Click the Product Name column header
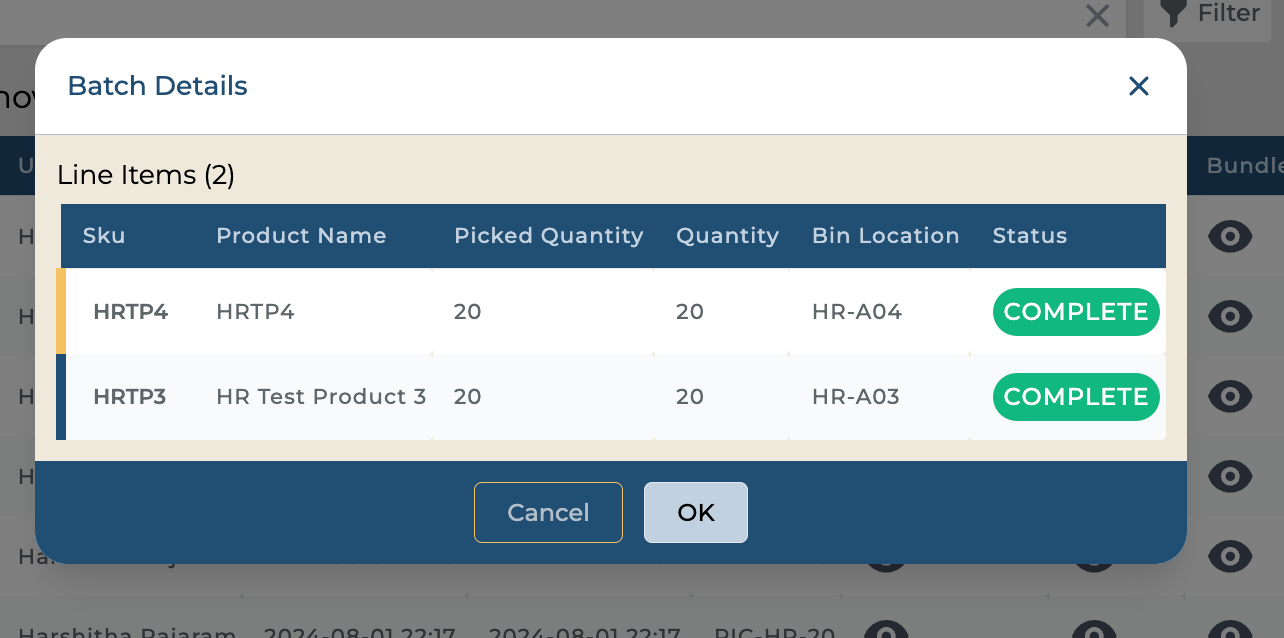The image size is (1284, 638). [x=301, y=236]
